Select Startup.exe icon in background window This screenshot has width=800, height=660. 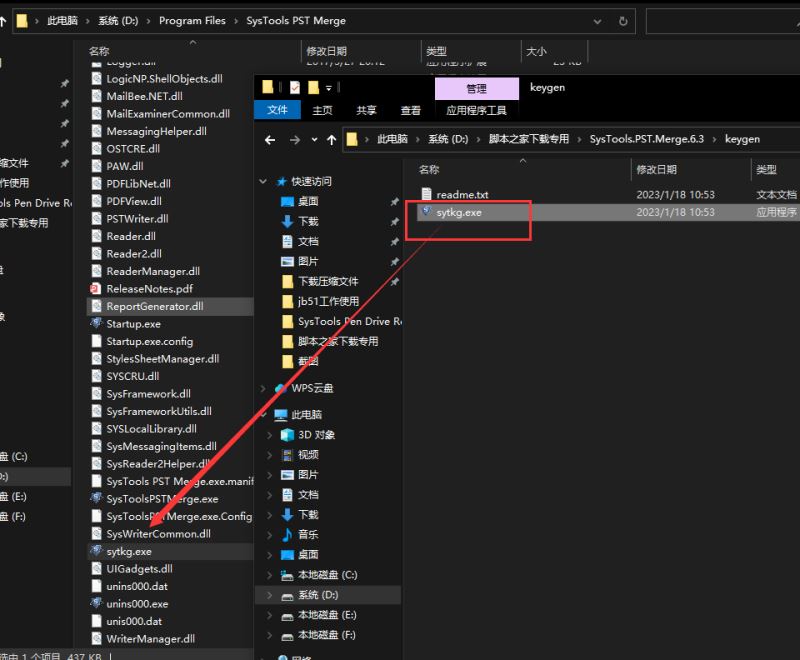[96, 323]
